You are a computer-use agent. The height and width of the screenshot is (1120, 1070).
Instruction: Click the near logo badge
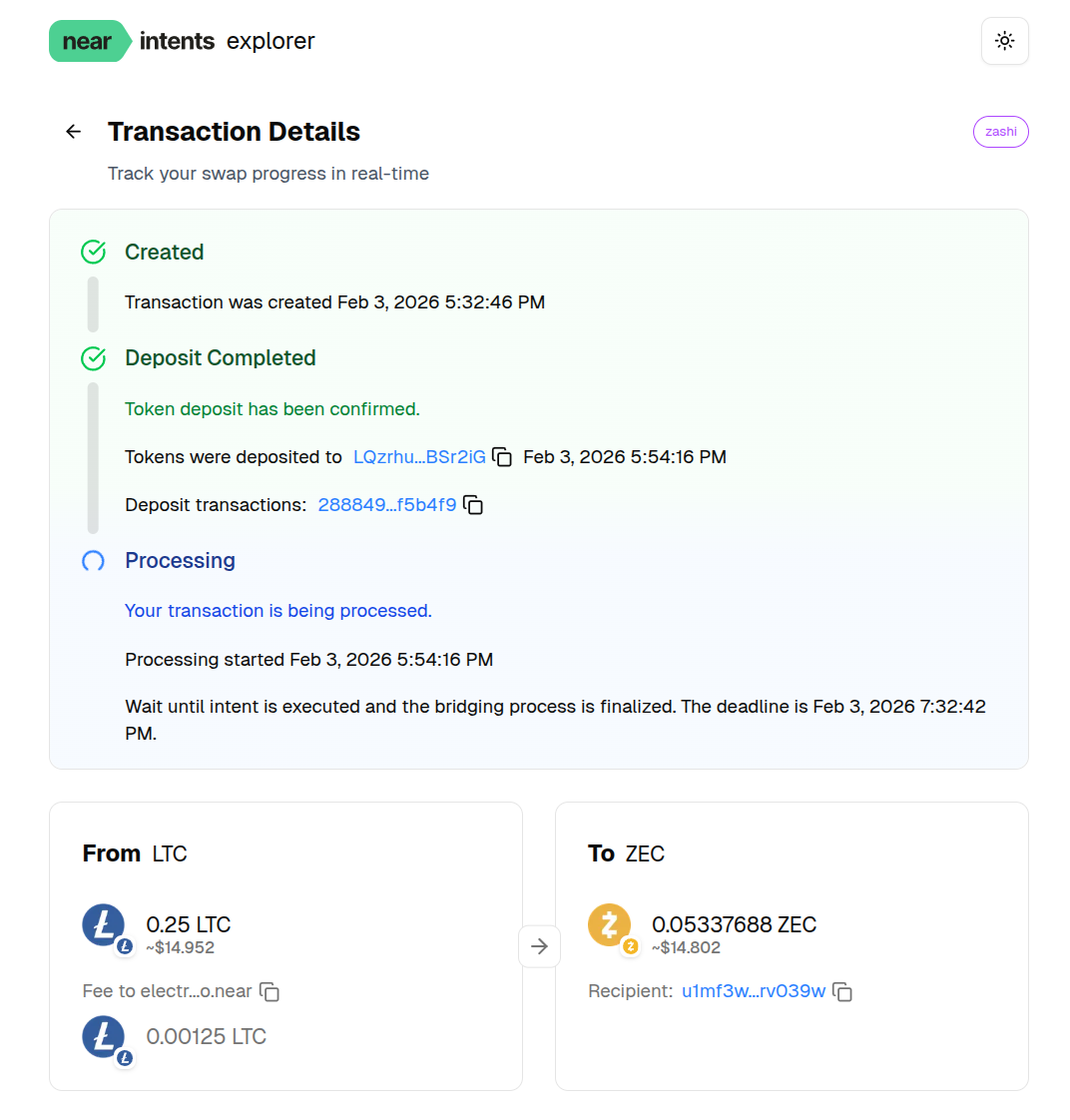click(x=88, y=41)
